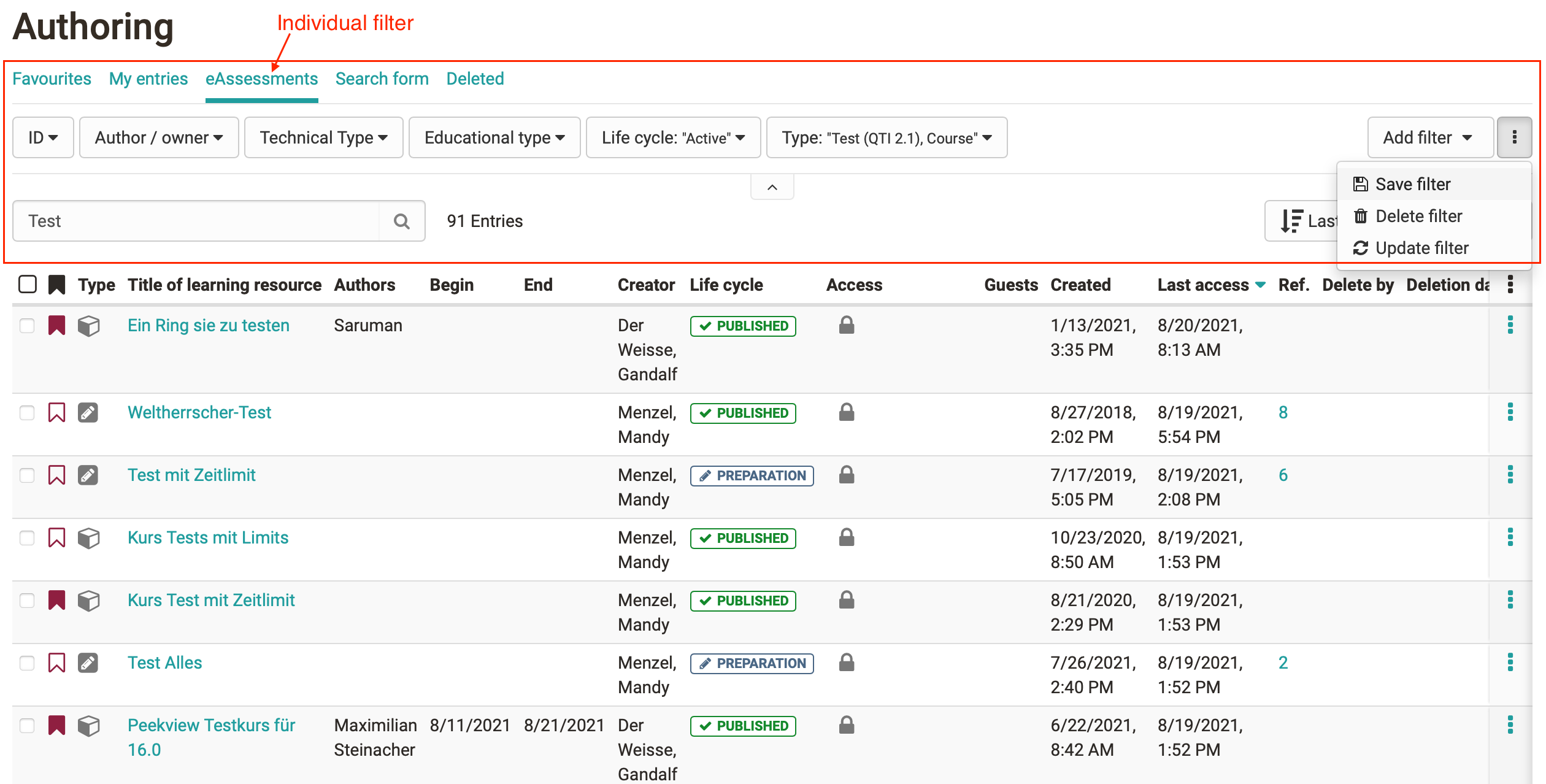Select checkbox for Test Alles row
This screenshot has width=1546, height=784.
pos(27,663)
